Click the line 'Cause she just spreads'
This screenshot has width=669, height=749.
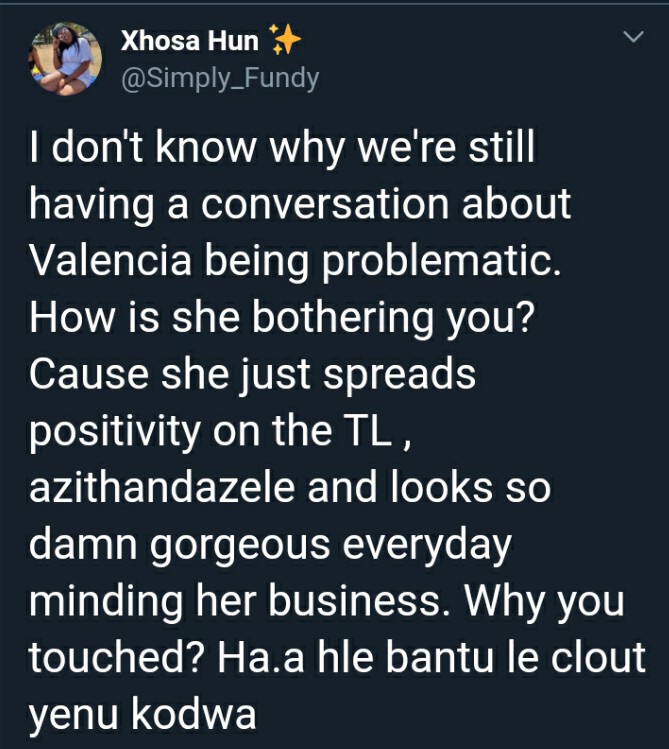click(253, 374)
